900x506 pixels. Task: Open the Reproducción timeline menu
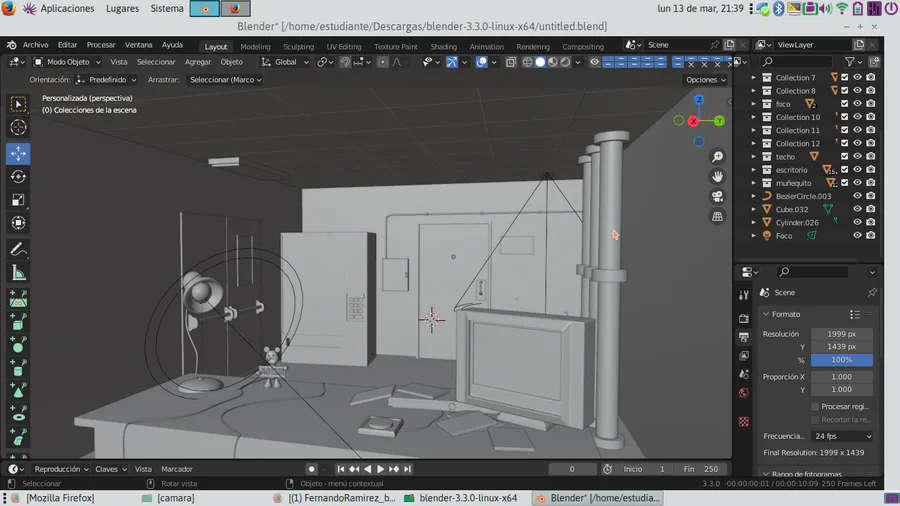coord(61,469)
